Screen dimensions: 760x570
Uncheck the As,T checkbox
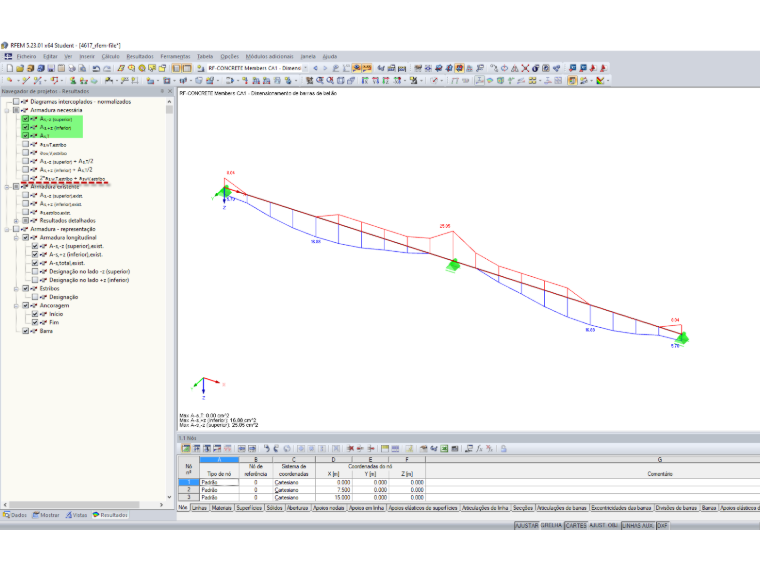(x=25, y=136)
